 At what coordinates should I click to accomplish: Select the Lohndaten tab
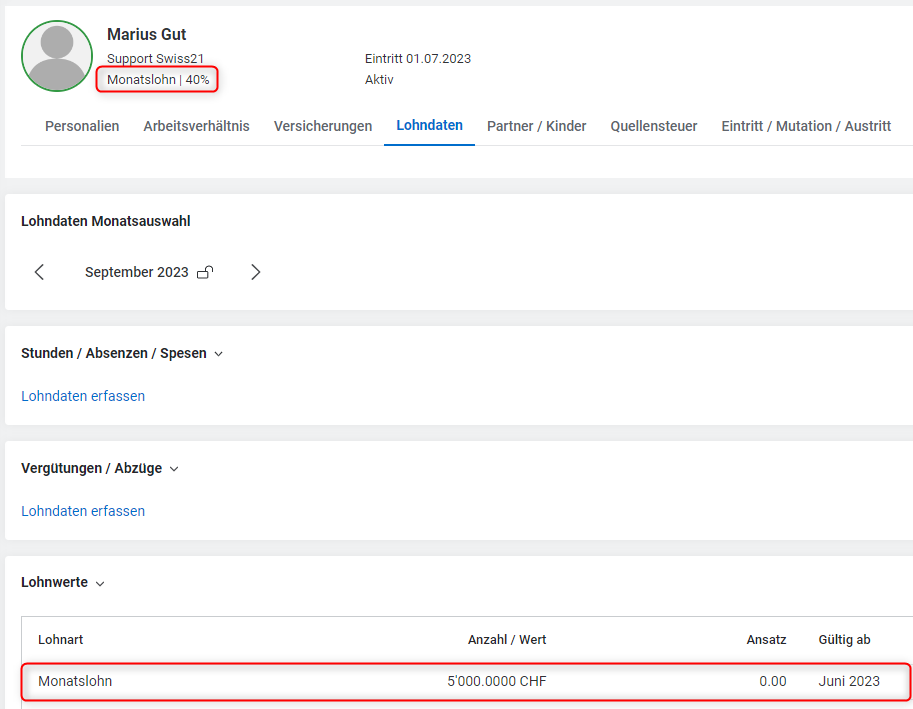pos(429,126)
